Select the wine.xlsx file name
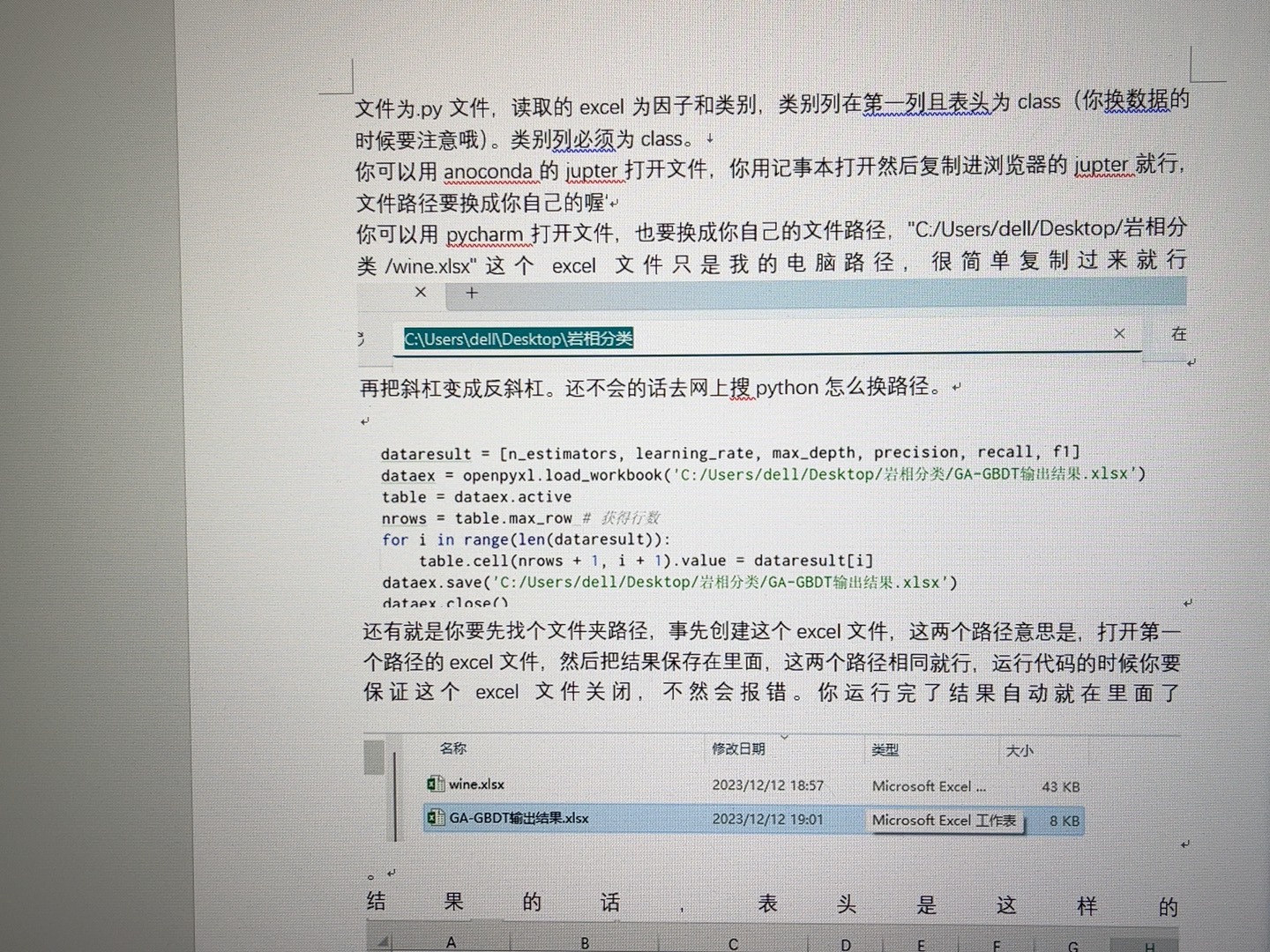This screenshot has height=952, width=1270. (476, 784)
